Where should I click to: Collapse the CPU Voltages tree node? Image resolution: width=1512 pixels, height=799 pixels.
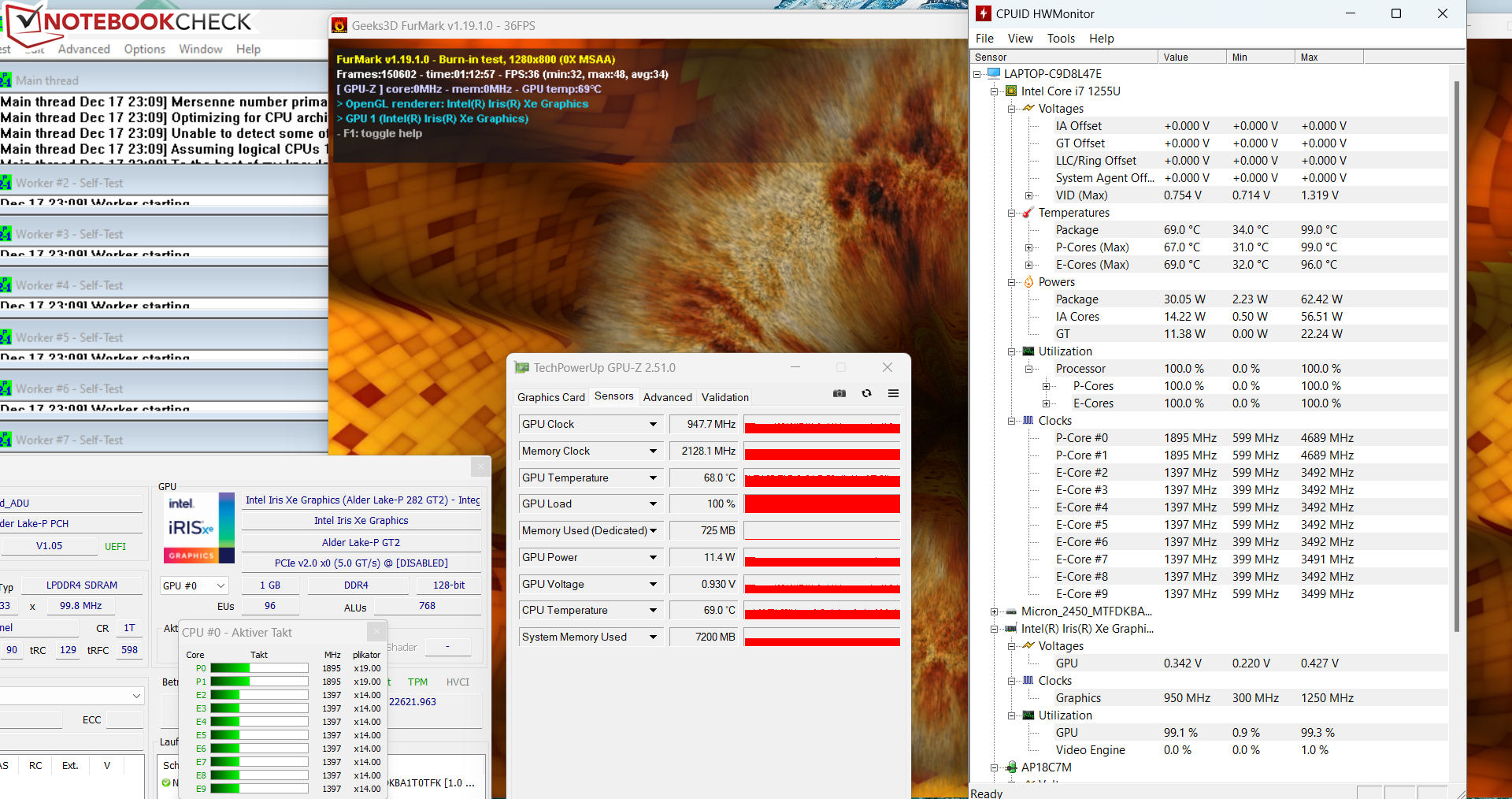click(x=1012, y=109)
